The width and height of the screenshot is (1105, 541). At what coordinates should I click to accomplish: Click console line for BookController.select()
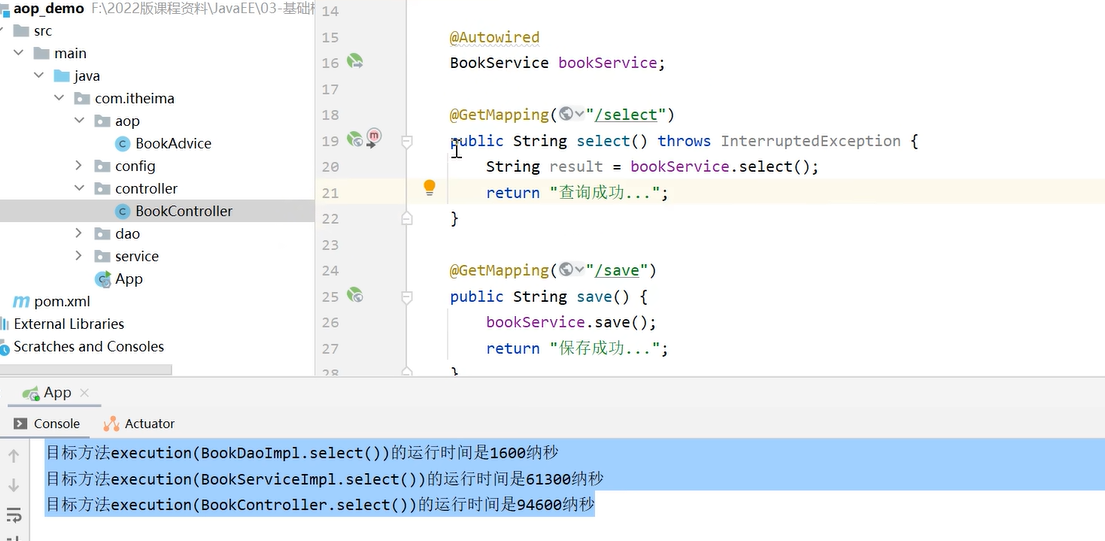point(321,505)
